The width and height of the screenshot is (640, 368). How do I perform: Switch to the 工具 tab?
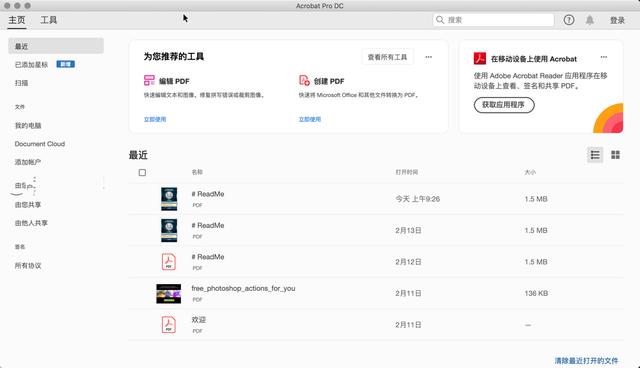pos(49,20)
